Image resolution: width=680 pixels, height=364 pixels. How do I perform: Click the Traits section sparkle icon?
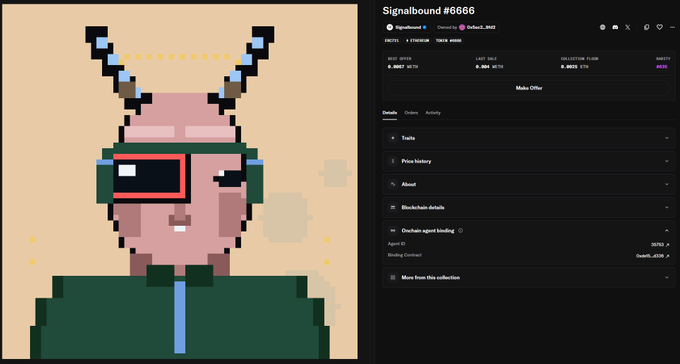coord(393,138)
